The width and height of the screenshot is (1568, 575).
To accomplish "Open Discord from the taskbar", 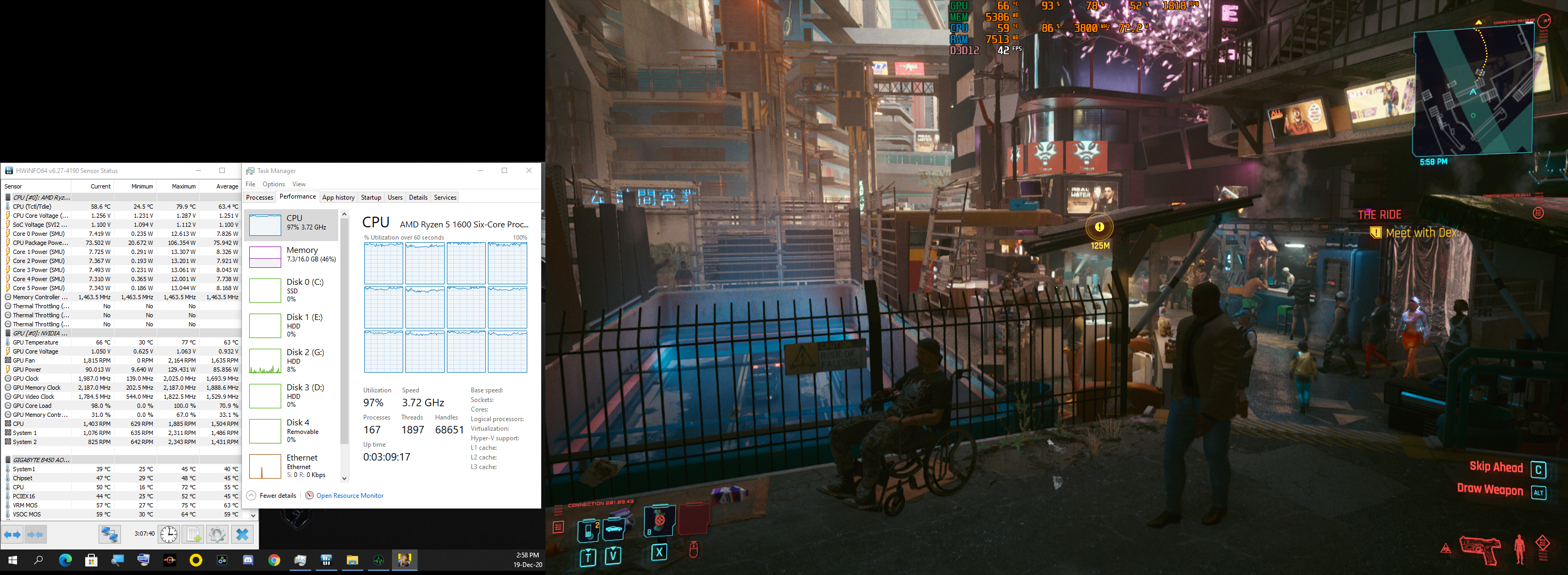I will click(x=248, y=560).
